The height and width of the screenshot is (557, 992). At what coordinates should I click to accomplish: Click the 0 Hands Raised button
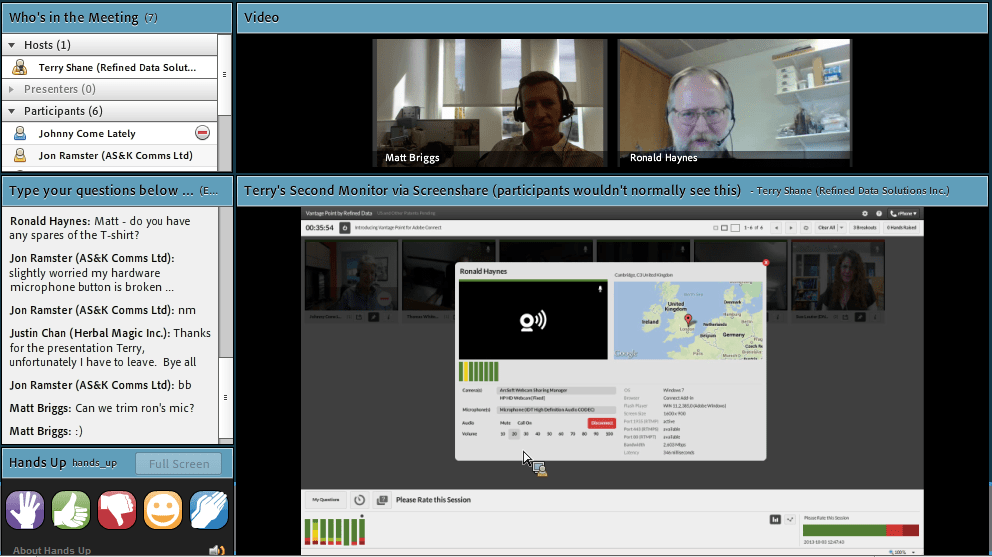pos(902,228)
